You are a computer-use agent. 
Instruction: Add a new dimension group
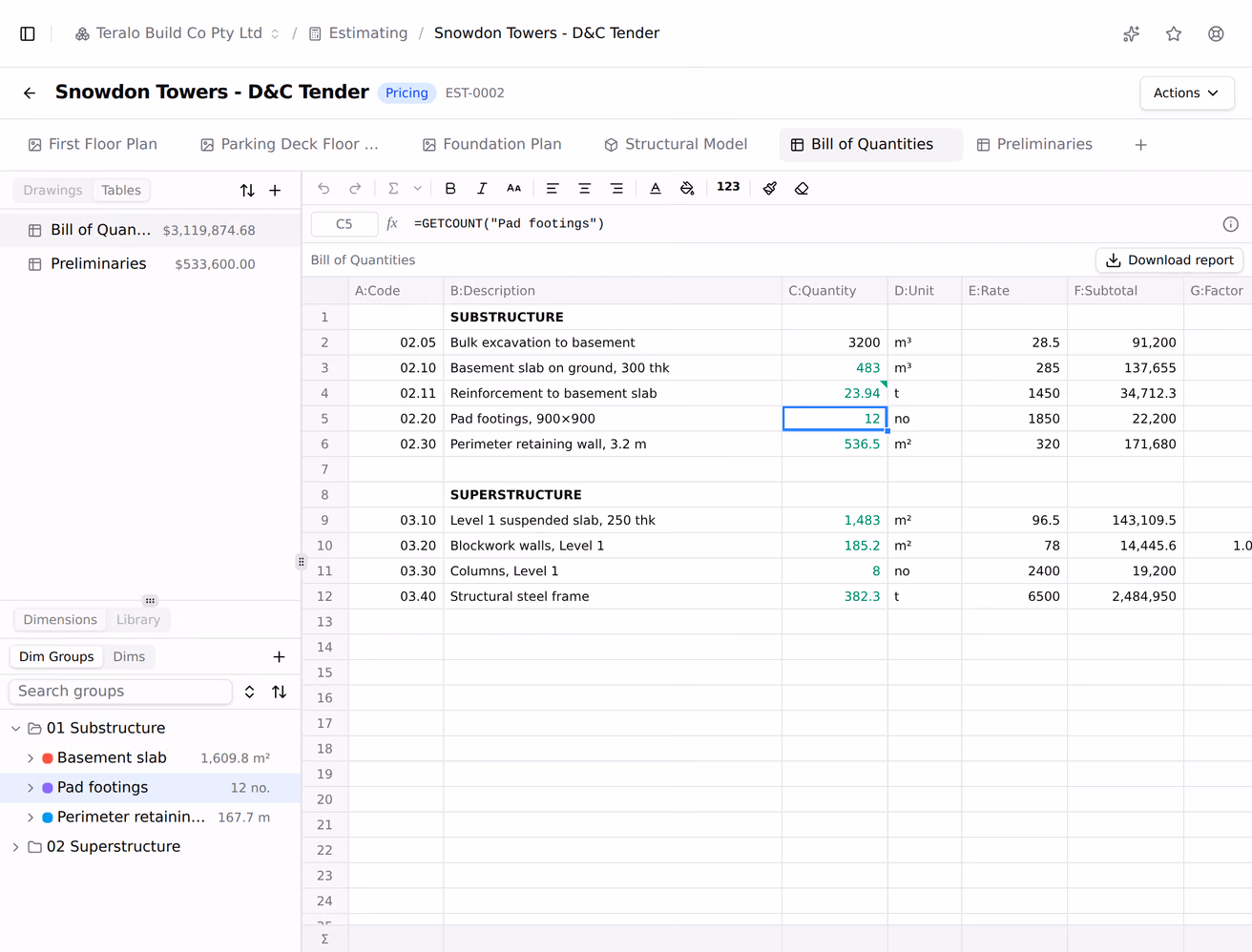(x=279, y=656)
